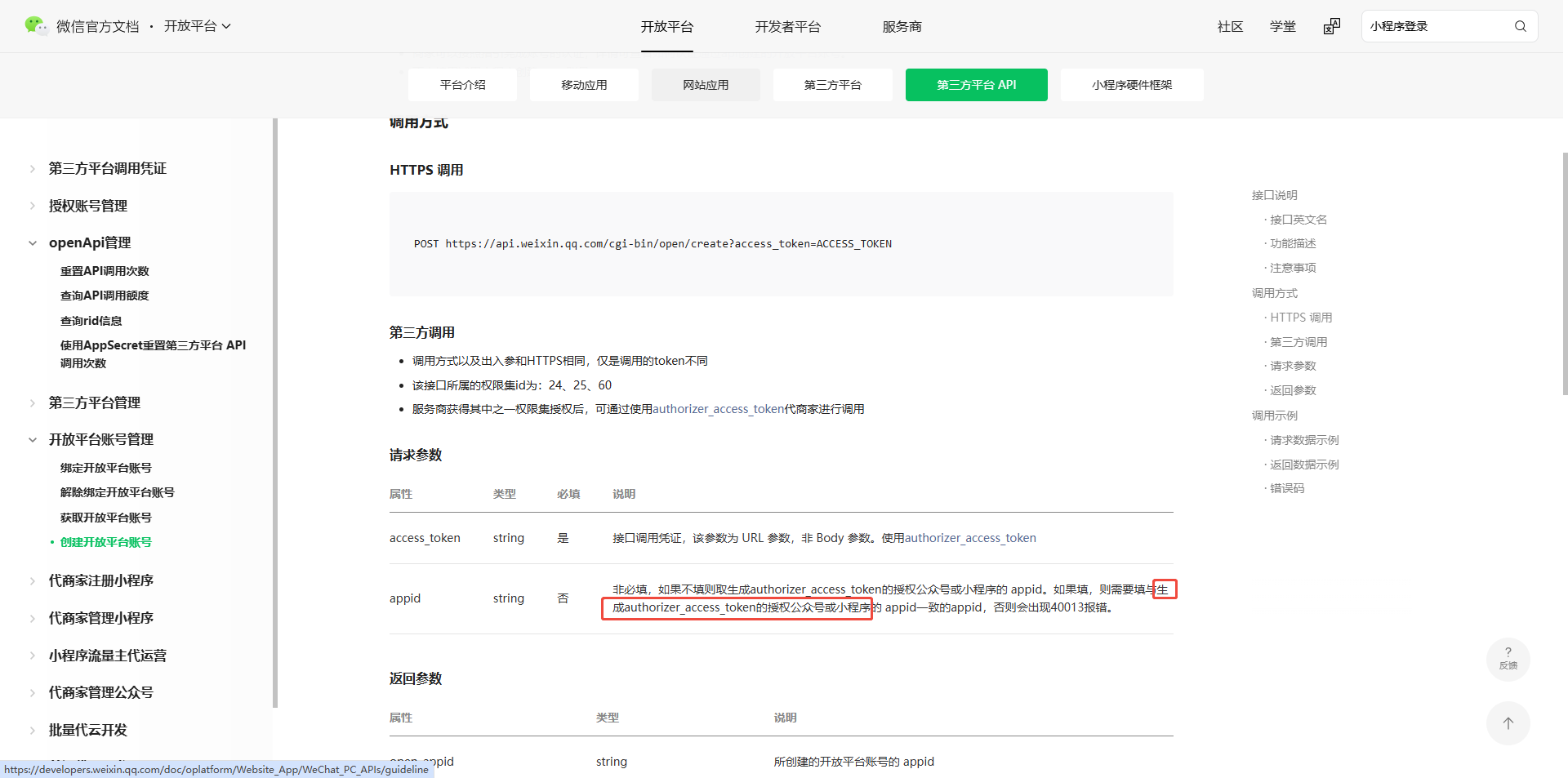
Task: Select the 平台介绍 sub-tab
Action: pos(462,85)
